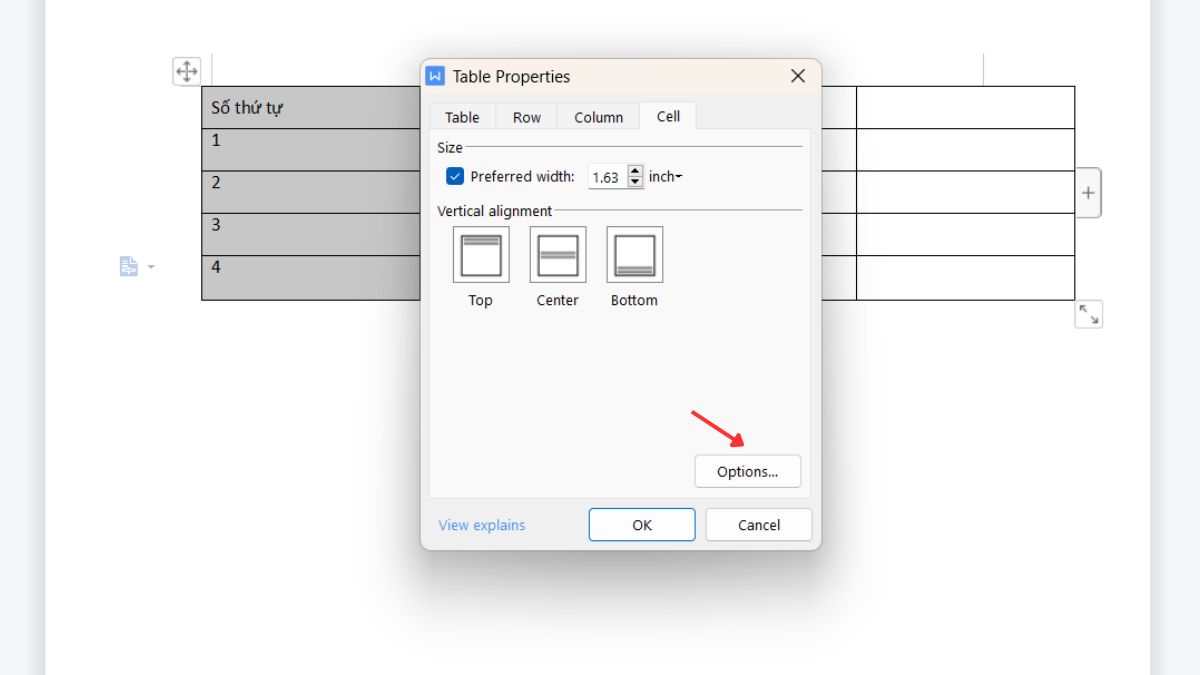Screen dimensions: 1200x675
Task: Open the View explains link
Action: [481, 525]
